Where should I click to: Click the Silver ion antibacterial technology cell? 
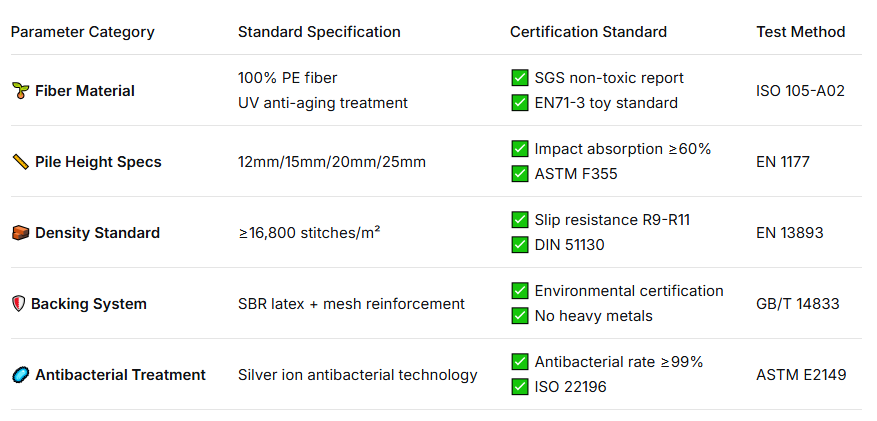pos(357,375)
